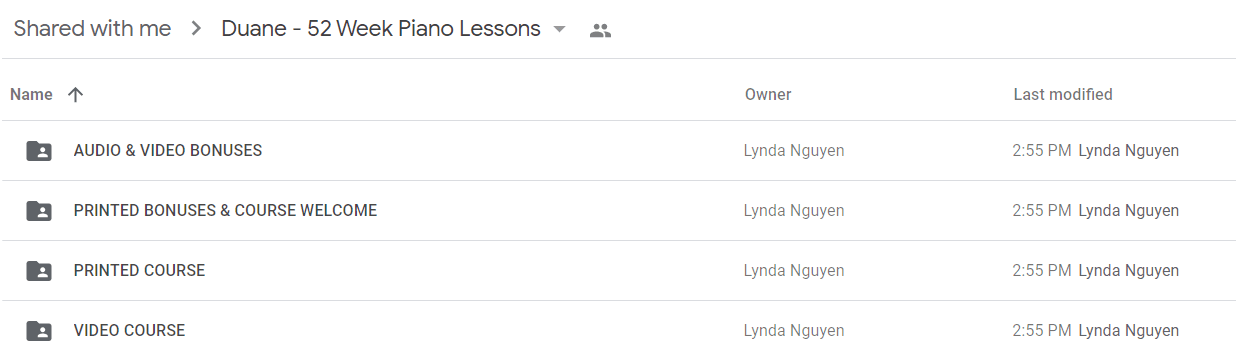This screenshot has height=360, width=1236.
Task: Click the VIDEO COURSE shared folder icon
Action: pyautogui.click(x=39, y=331)
